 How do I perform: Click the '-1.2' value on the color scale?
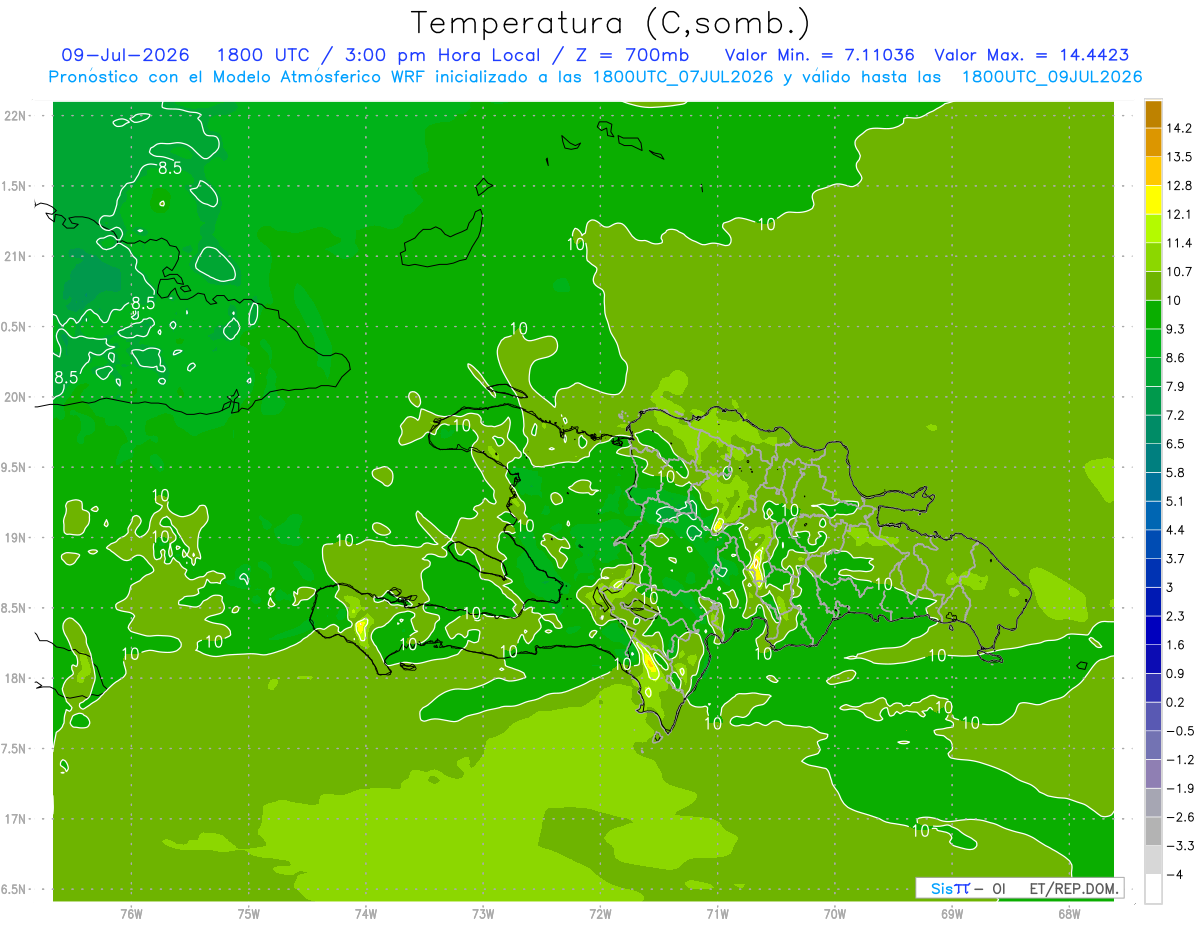click(x=1180, y=759)
